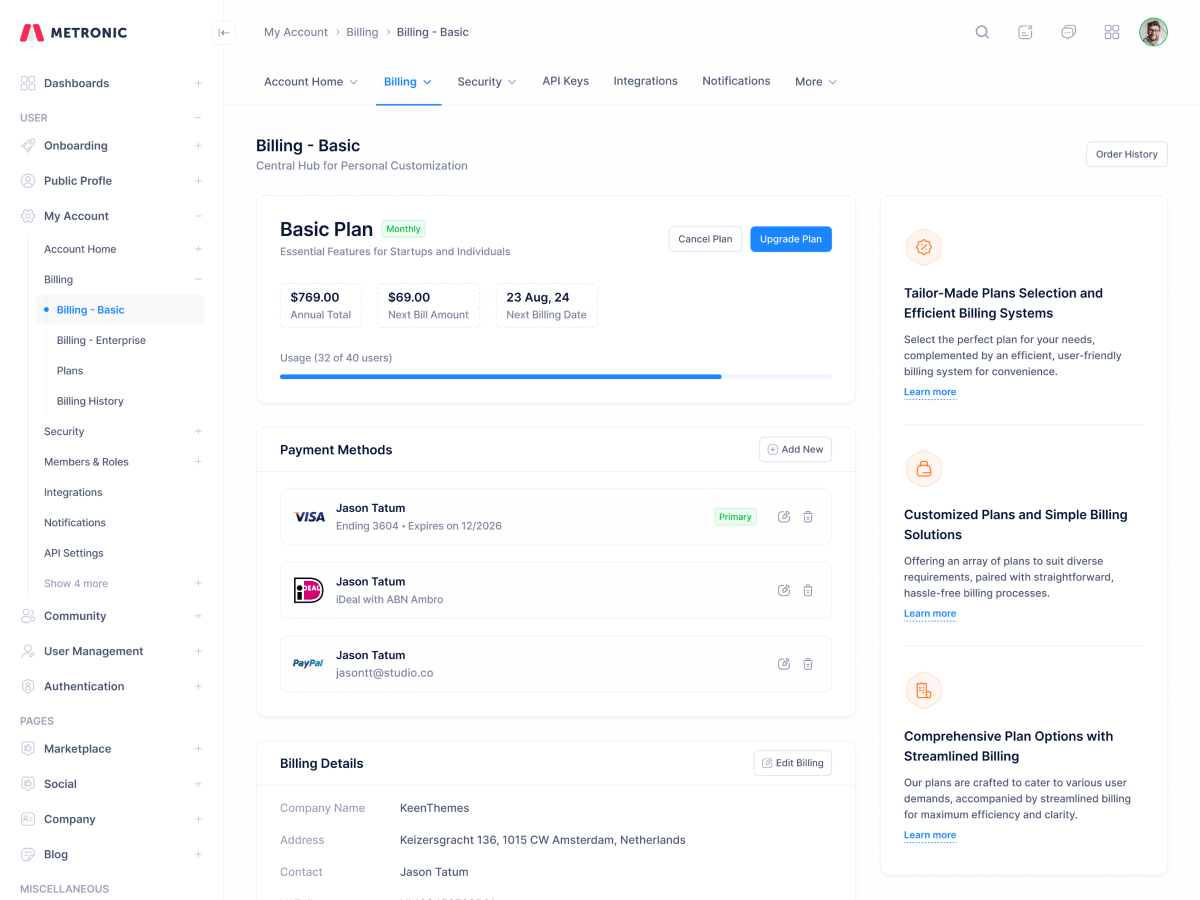The width and height of the screenshot is (1200, 900).
Task: Click the Upgrade Plan button
Action: (x=790, y=239)
